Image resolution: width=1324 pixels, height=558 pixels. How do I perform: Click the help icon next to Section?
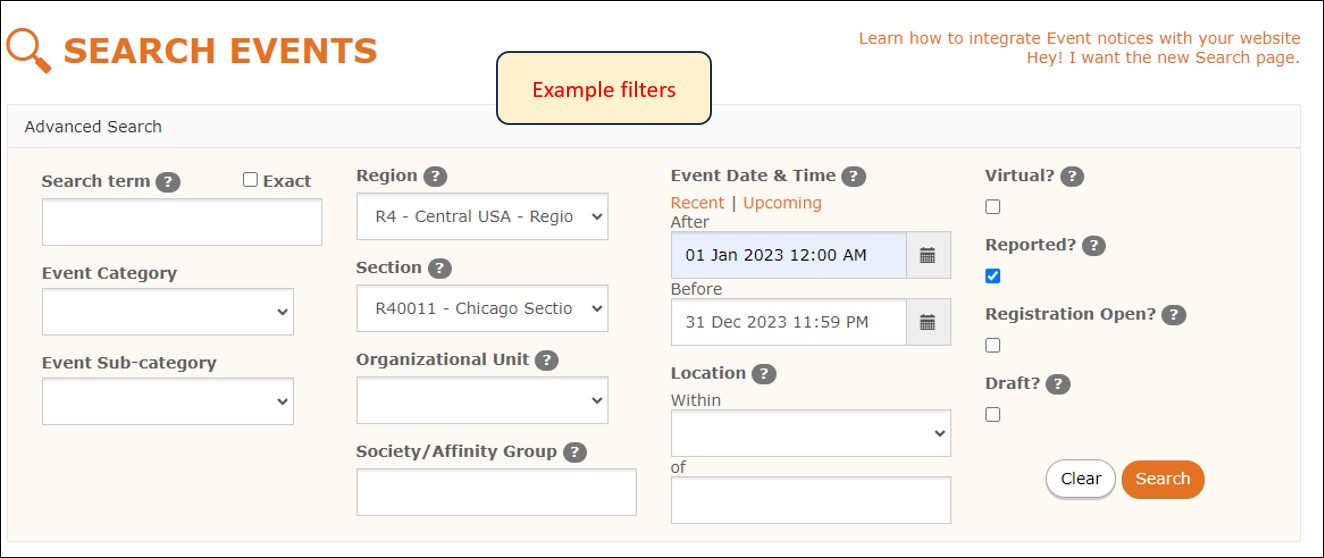coord(439,268)
